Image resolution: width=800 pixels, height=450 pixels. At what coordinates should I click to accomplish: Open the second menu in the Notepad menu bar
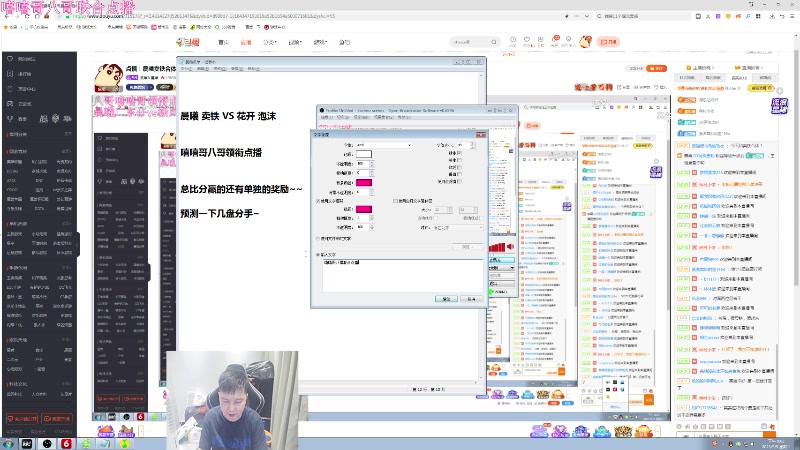click(x=203, y=68)
